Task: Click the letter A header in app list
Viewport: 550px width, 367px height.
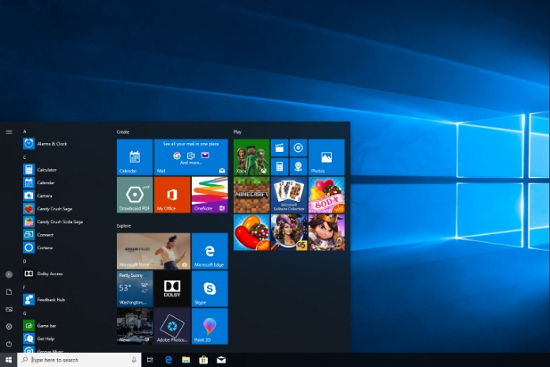Action: click(25, 131)
